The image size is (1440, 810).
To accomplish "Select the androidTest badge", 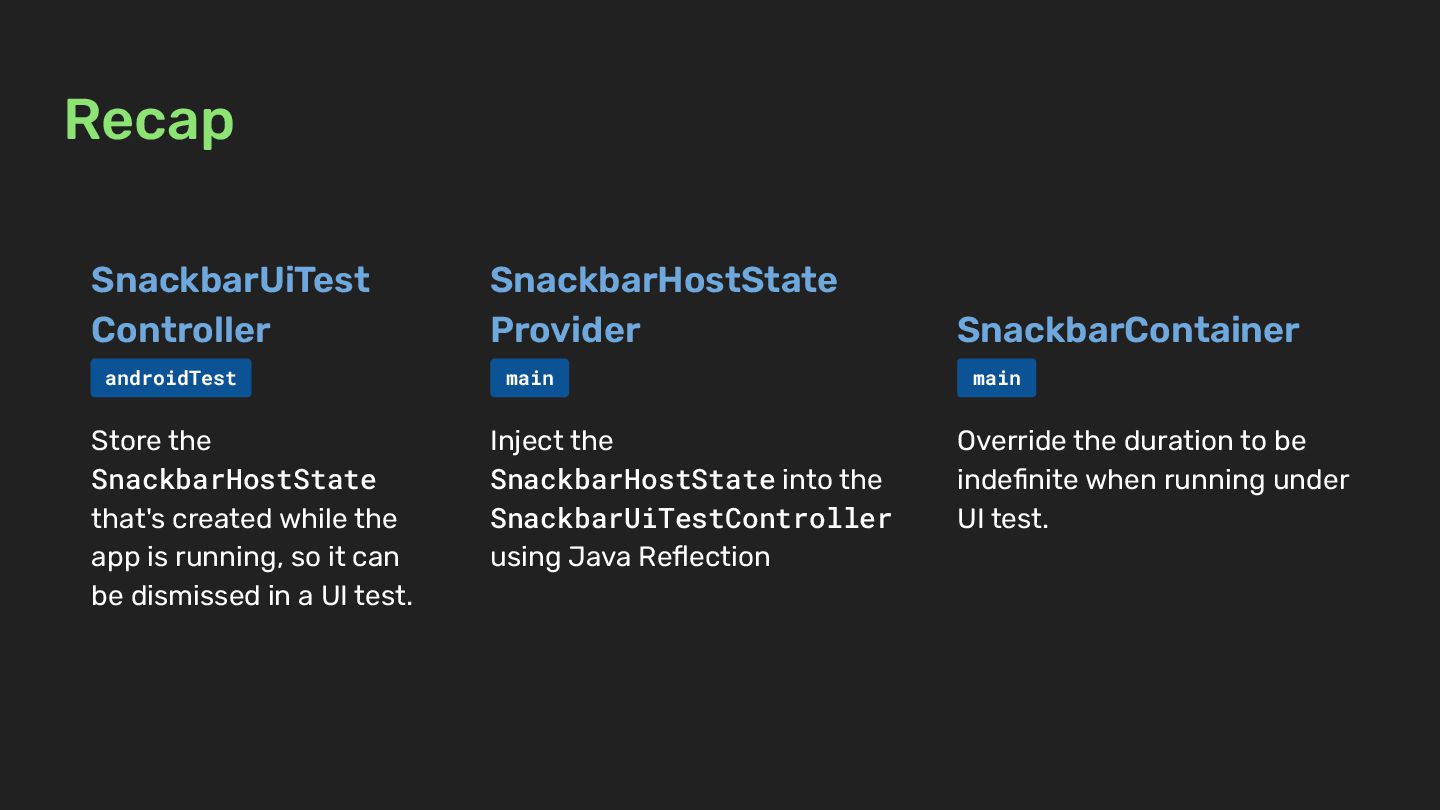I will click(171, 378).
